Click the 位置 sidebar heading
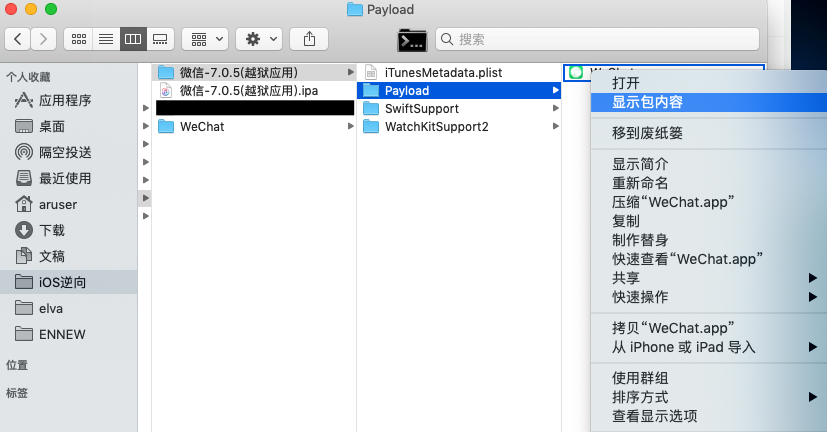This screenshot has height=432, width=827. click(17, 365)
